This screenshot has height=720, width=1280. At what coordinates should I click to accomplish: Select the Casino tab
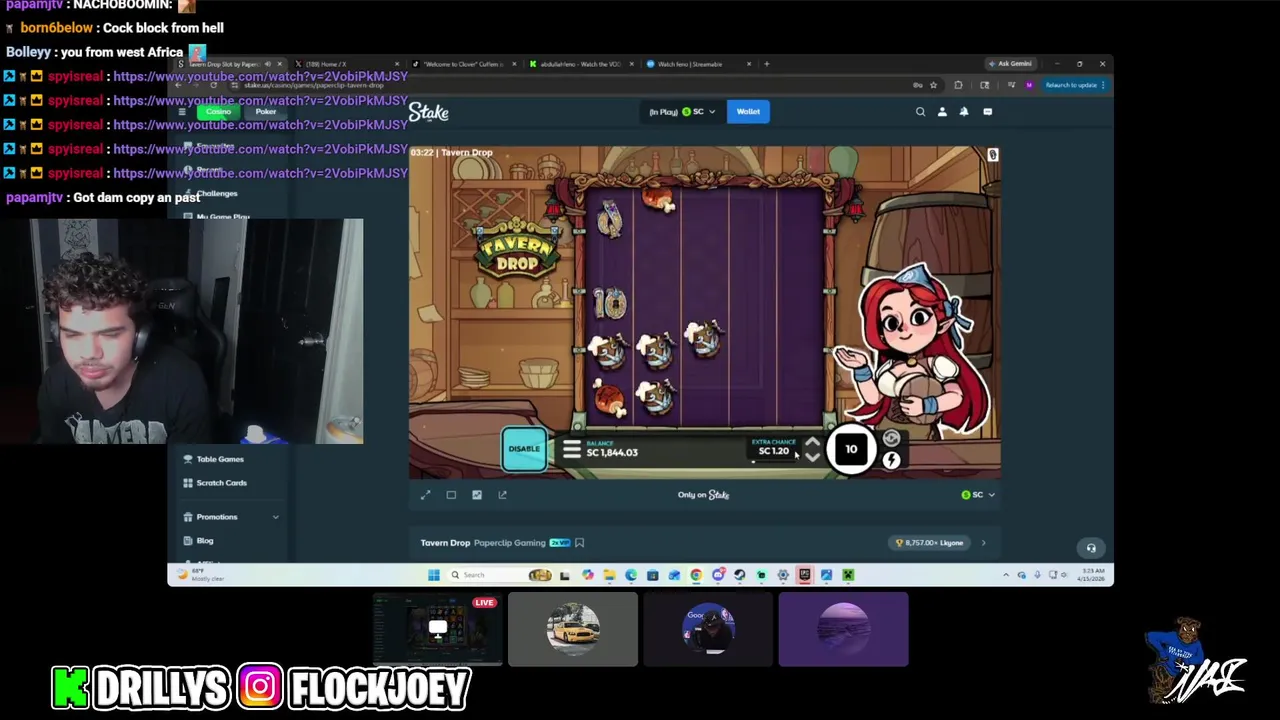219,112
